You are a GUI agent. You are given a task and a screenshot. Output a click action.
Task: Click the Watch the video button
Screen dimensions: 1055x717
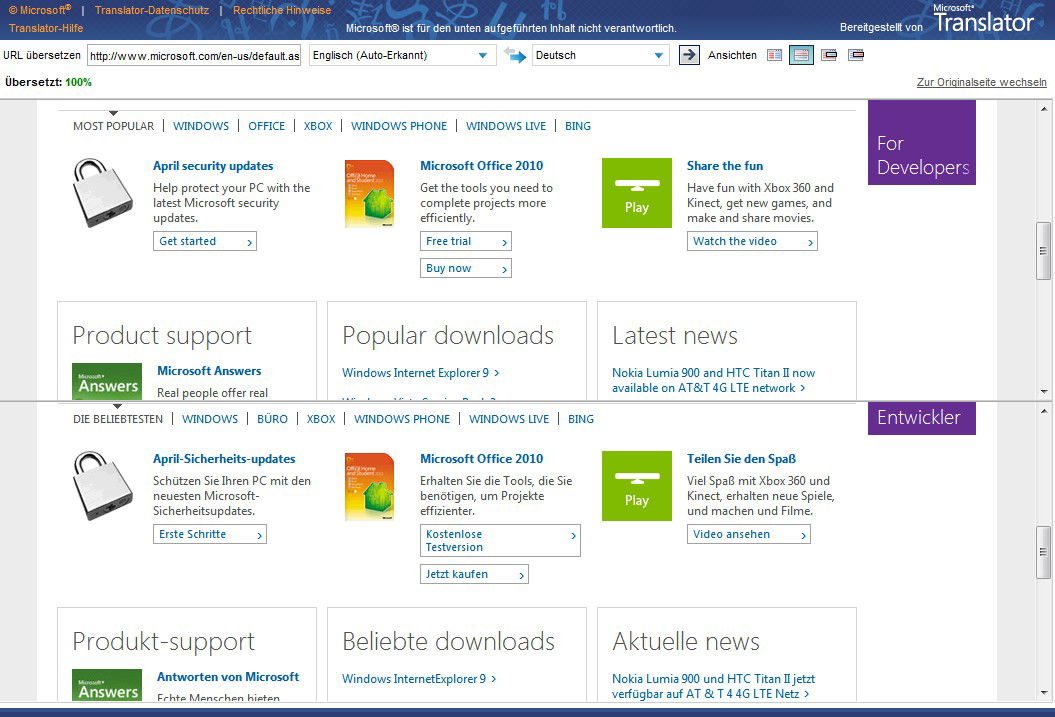(x=752, y=241)
